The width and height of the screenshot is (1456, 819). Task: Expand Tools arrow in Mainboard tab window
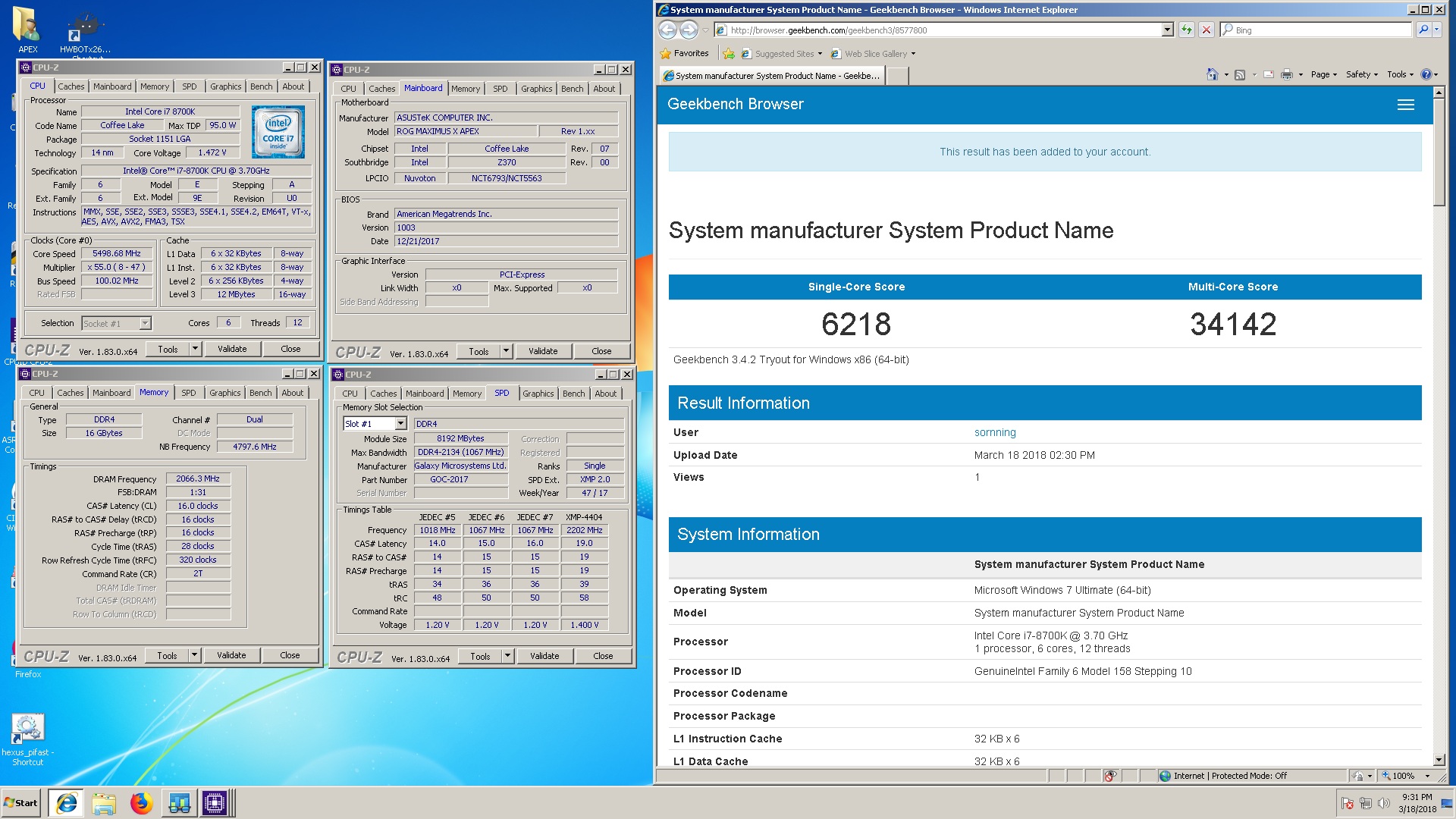tap(506, 351)
